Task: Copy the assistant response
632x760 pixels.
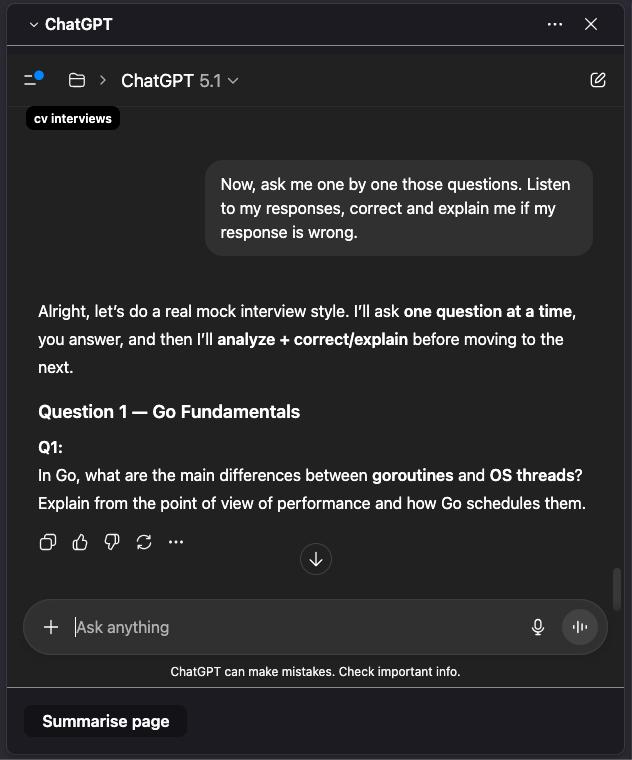Action: pos(47,542)
